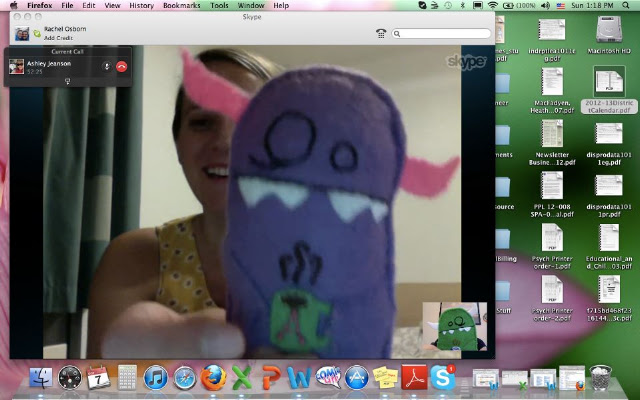The height and width of the screenshot is (400, 640).
Task: Select the indrplrea1011eg.pdf file
Action: click(552, 40)
